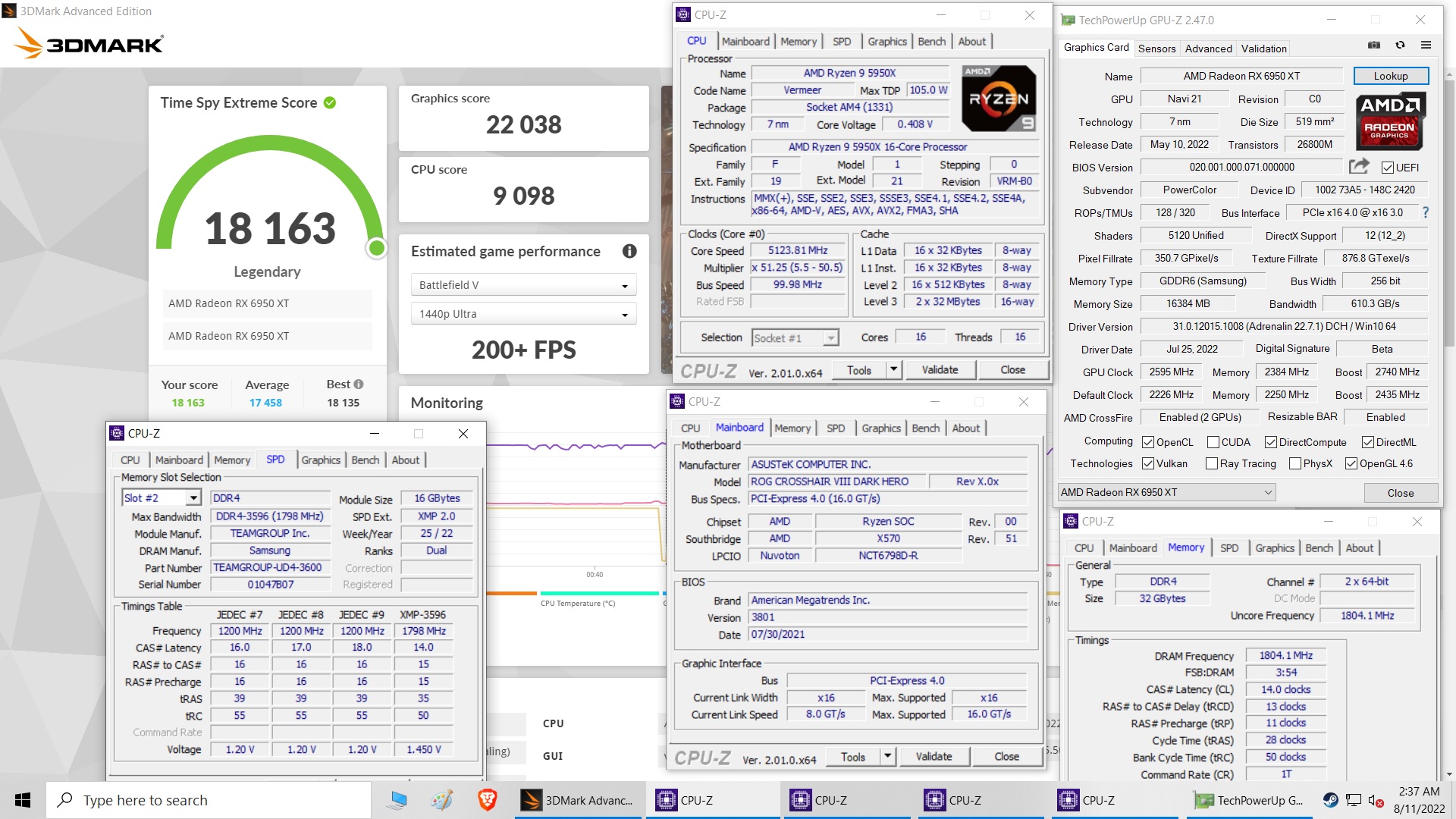Click the CPU score value 9 098
The height and width of the screenshot is (819, 1456).
pyautogui.click(x=524, y=196)
